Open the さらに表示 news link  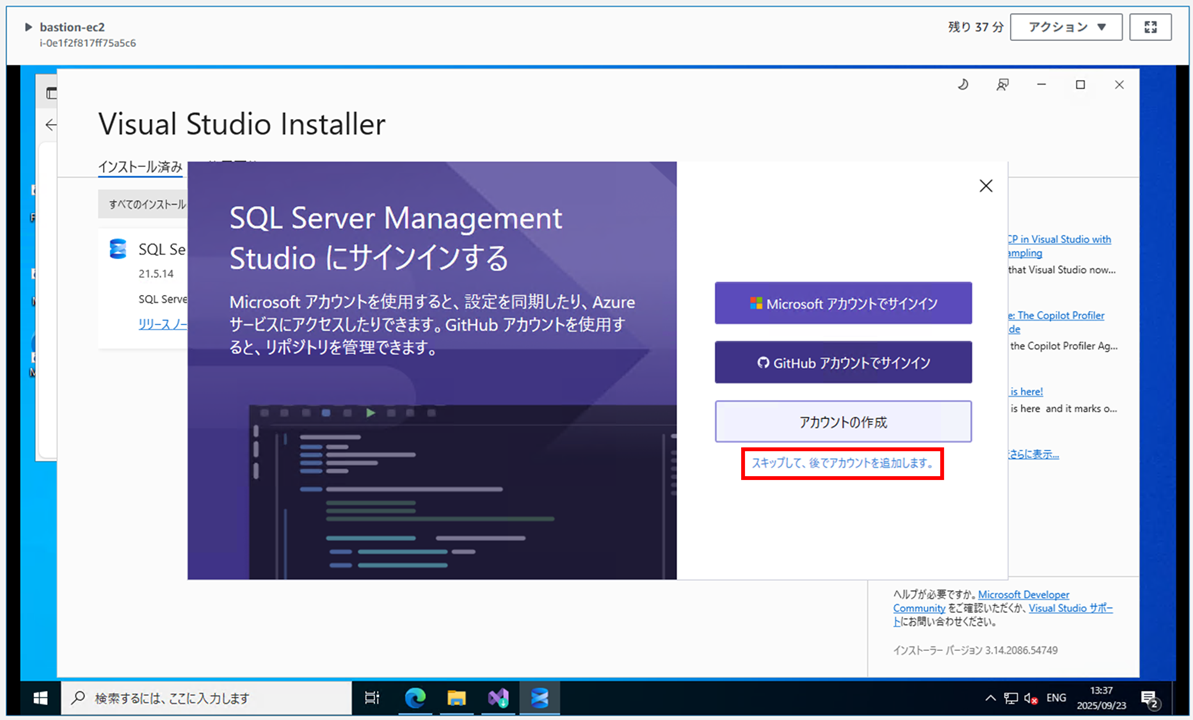(x=1033, y=454)
